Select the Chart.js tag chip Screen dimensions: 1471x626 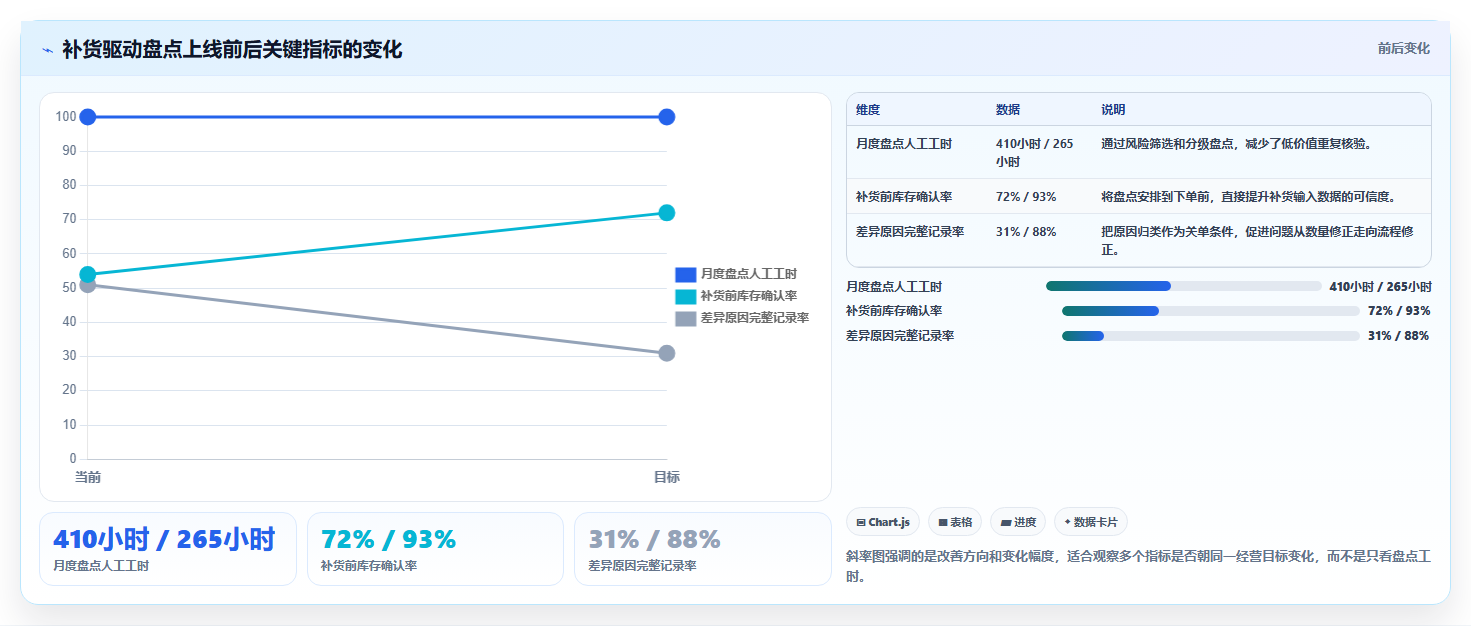[x=883, y=522]
